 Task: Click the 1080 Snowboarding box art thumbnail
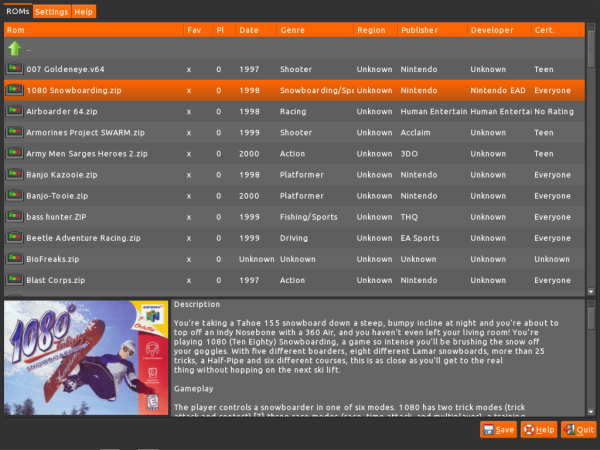coord(86,357)
